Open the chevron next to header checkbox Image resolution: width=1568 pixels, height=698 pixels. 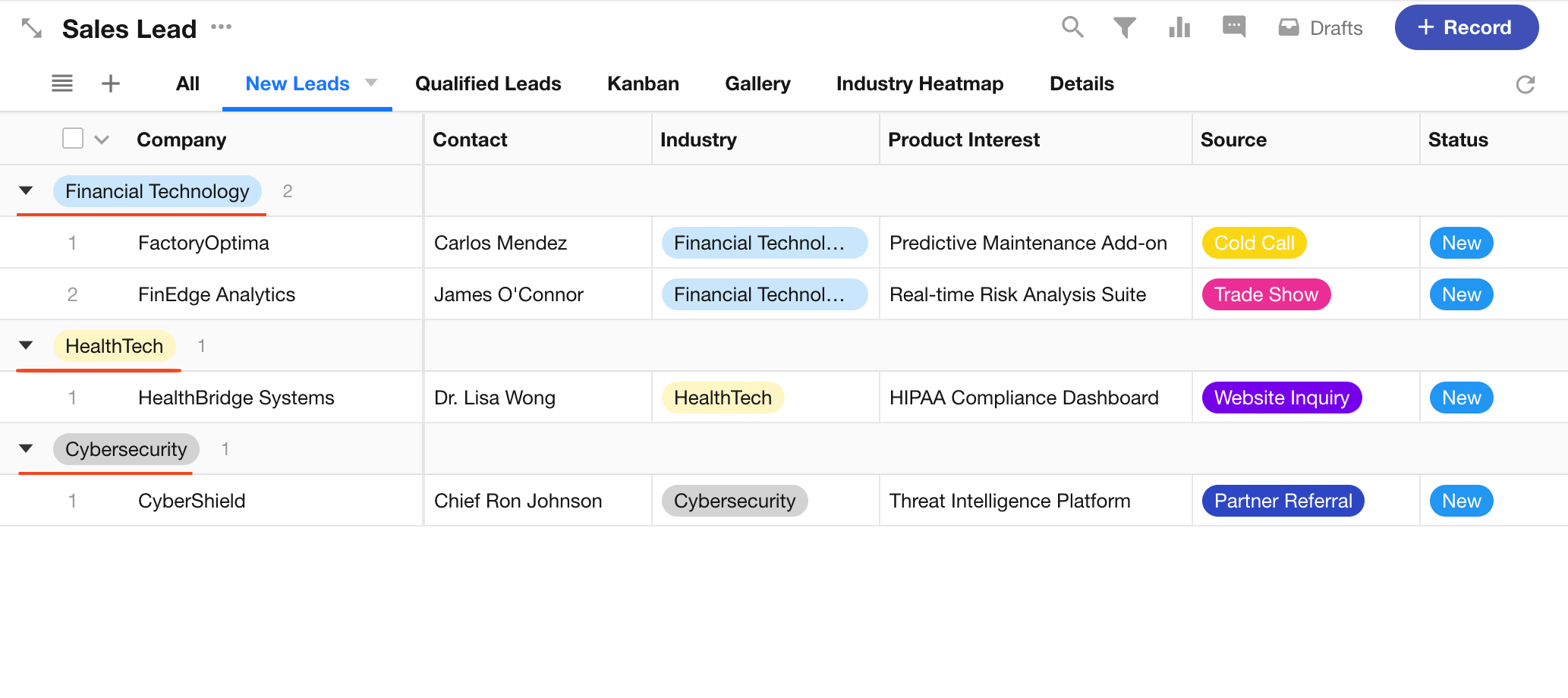[x=102, y=140]
